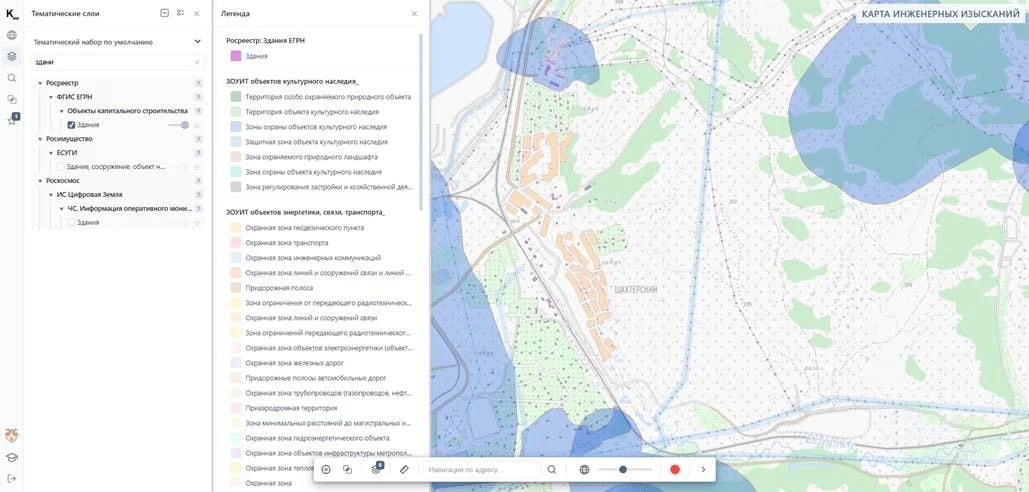This screenshot has width=1029, height=492.
Task: Close the Тематические слои panel
Action: [197, 13]
